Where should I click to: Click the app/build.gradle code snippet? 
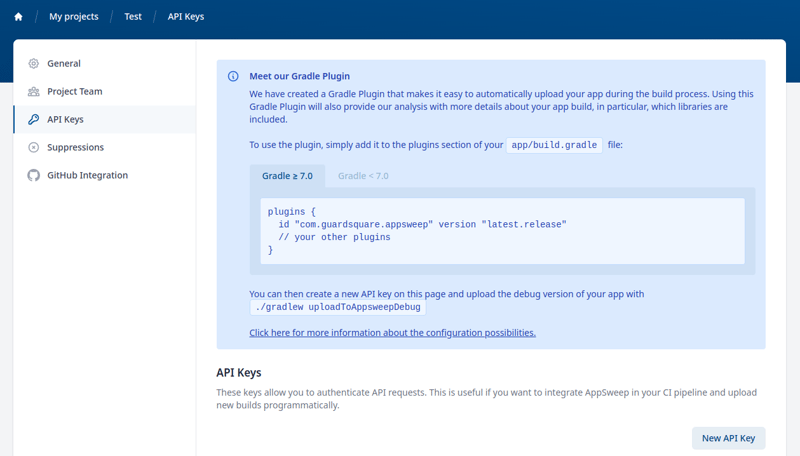pos(554,145)
